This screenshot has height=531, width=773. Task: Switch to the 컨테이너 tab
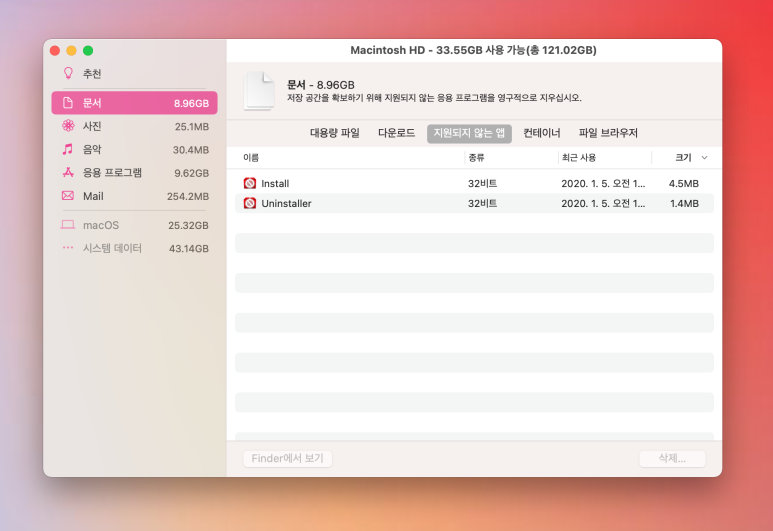pos(541,133)
